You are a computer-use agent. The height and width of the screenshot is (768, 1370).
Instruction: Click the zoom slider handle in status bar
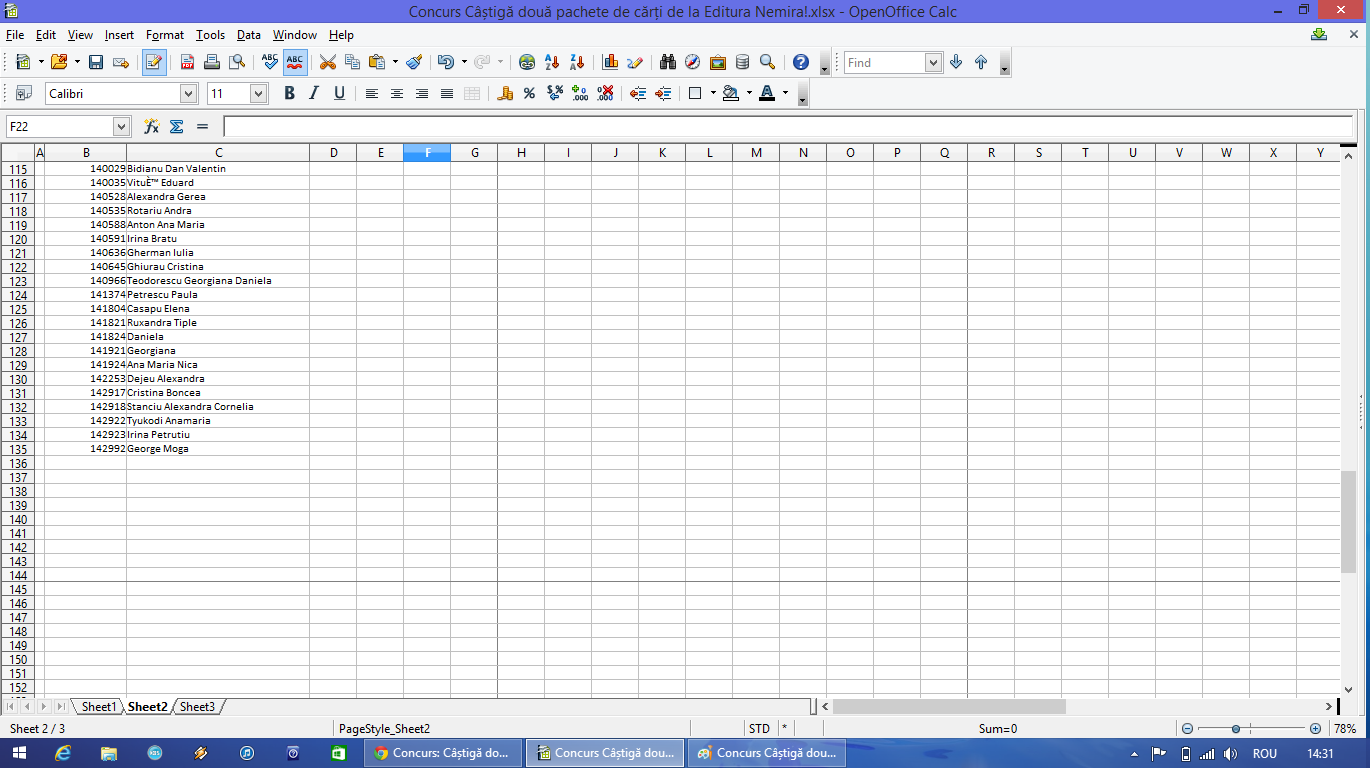[1236, 729]
